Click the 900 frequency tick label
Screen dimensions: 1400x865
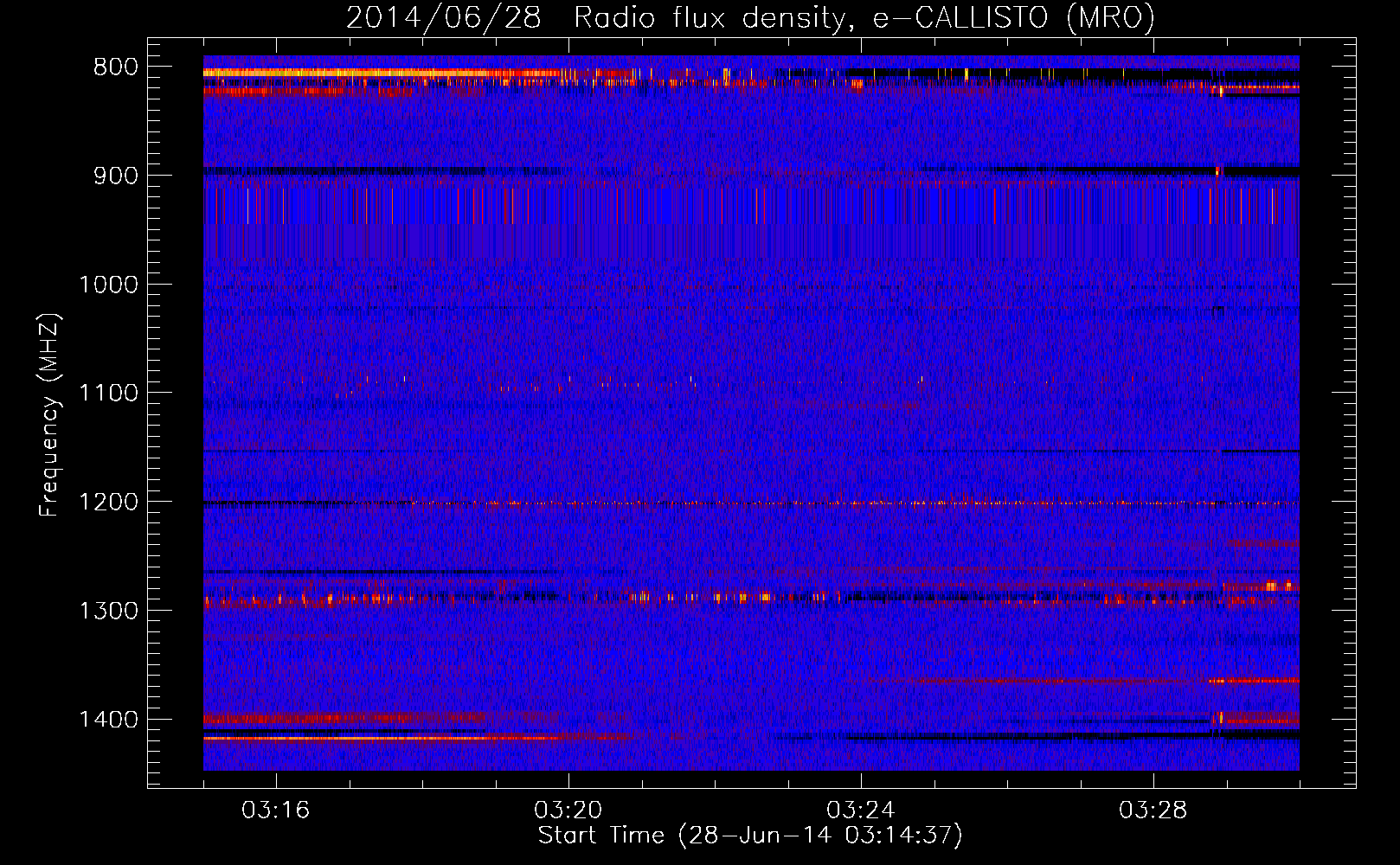point(116,176)
